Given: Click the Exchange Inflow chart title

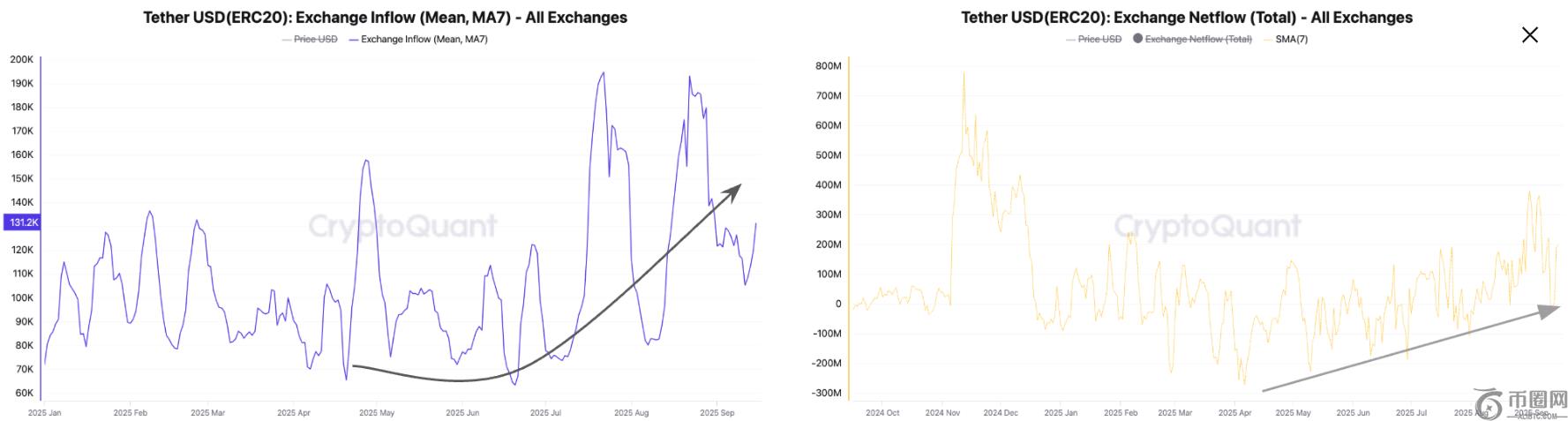Looking at the screenshot, I should [386, 17].
